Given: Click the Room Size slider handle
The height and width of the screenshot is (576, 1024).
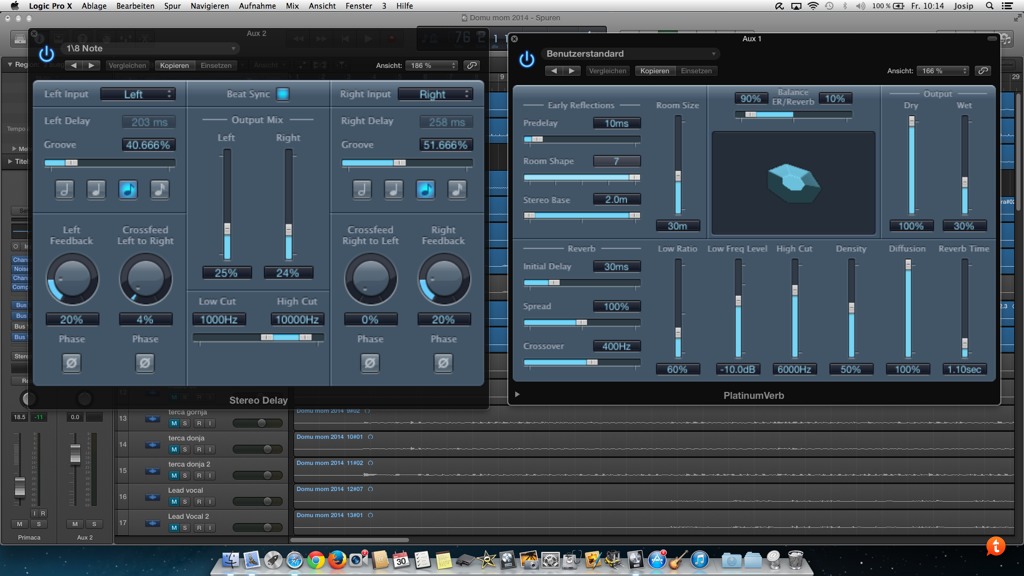Looking at the screenshot, I should (x=678, y=176).
